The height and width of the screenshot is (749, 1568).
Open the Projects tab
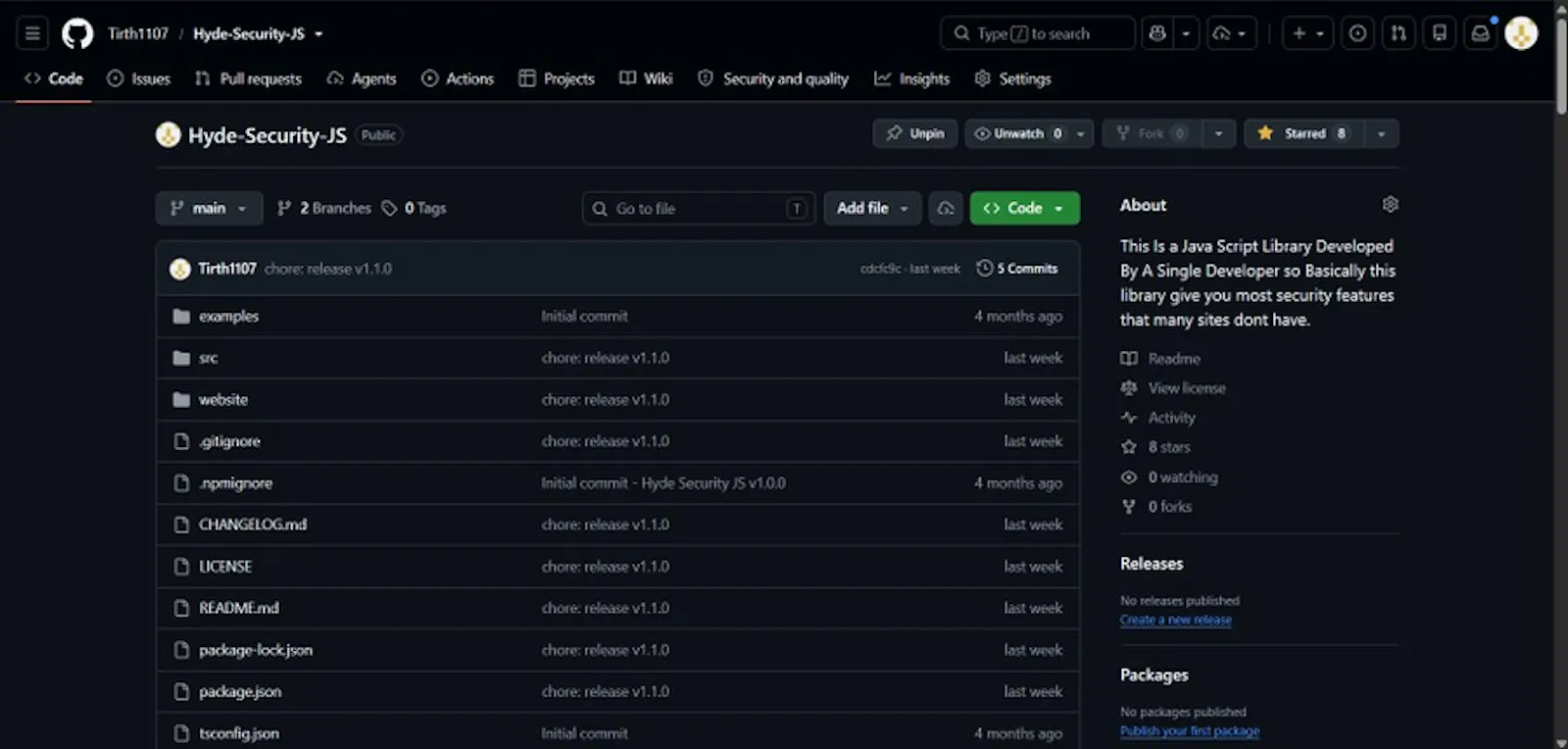(557, 78)
